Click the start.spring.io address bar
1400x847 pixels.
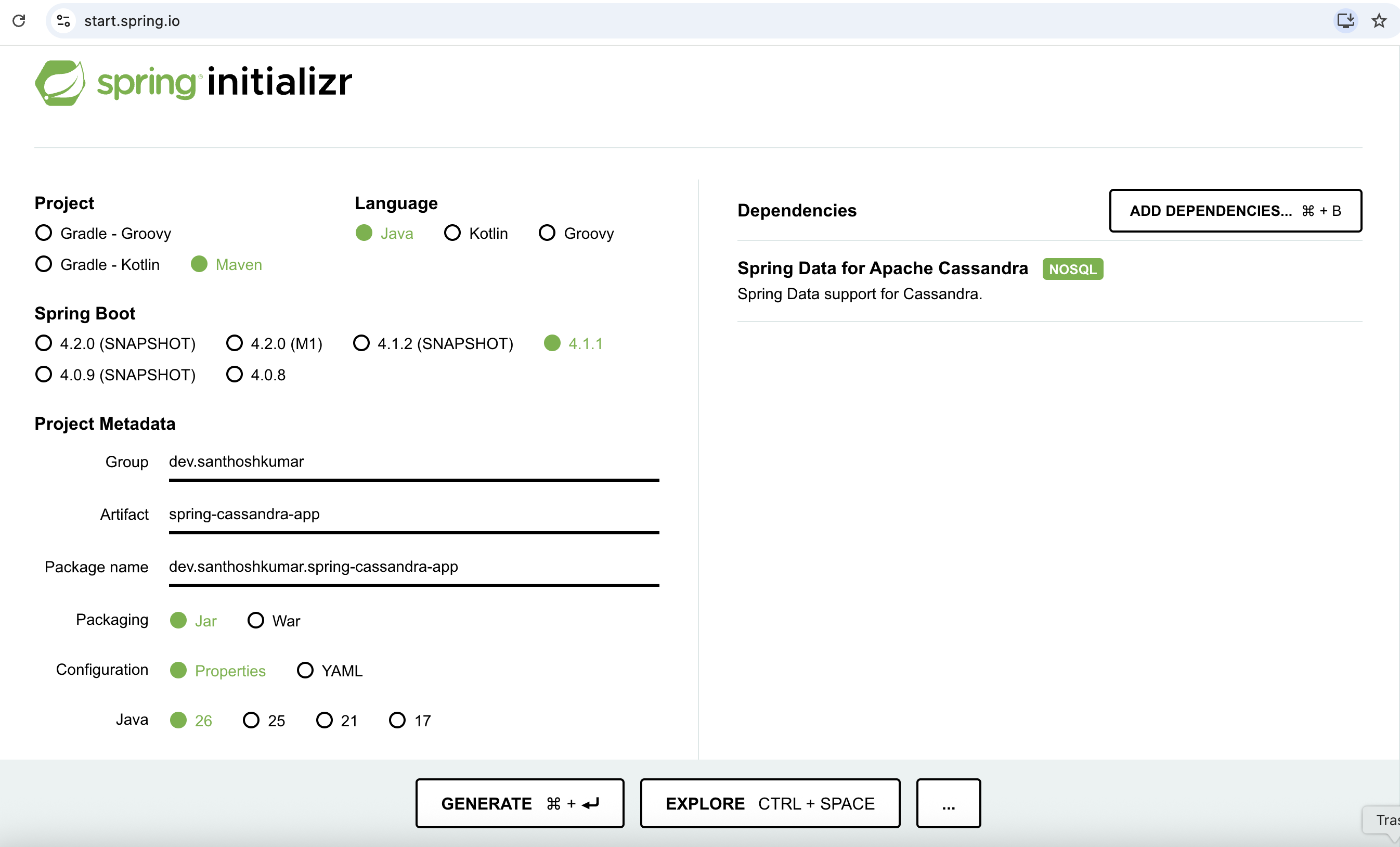682,21
